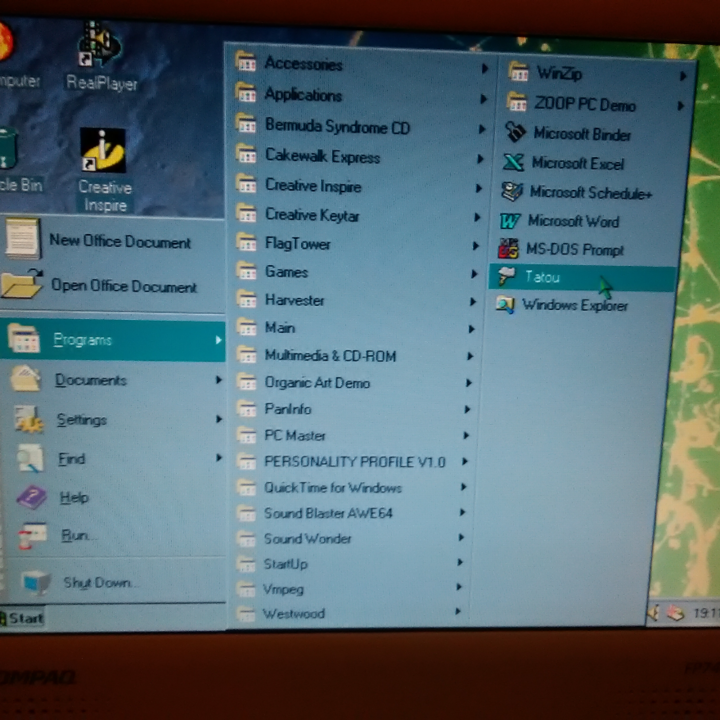The image size is (720, 720).
Task: Click the "Vmpeg" label
Action: tap(283, 589)
